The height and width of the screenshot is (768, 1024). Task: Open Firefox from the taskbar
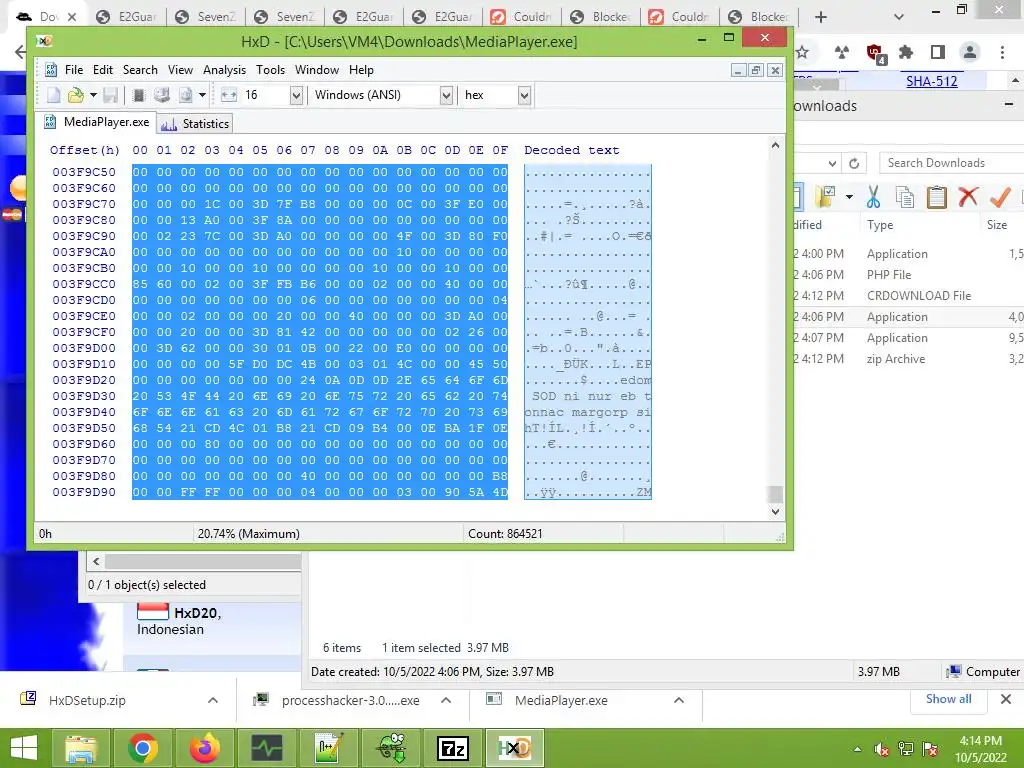tap(205, 748)
